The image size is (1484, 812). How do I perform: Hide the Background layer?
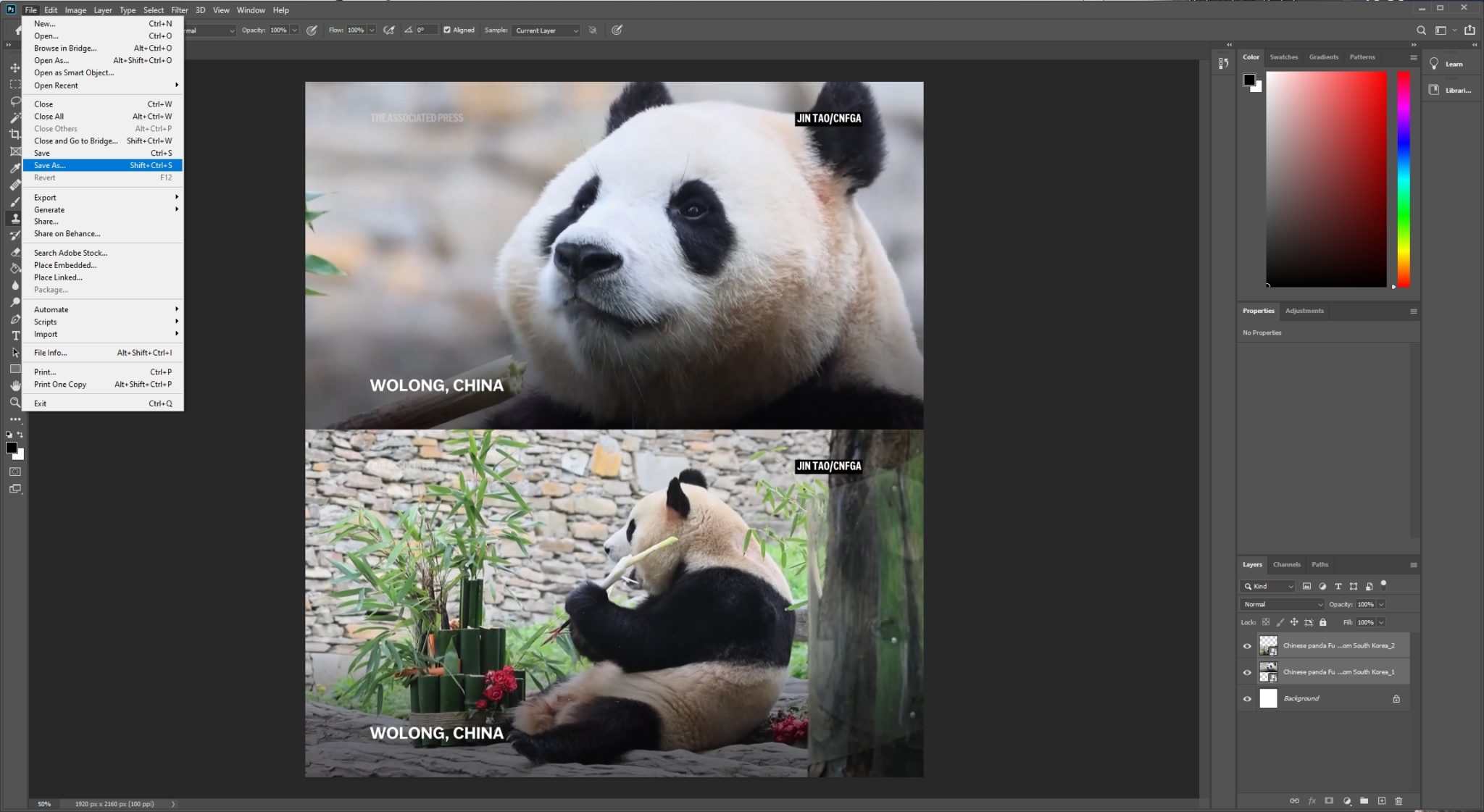tap(1248, 698)
